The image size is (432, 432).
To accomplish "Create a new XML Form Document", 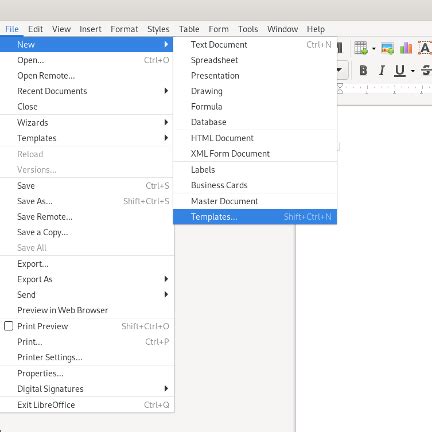I will pyautogui.click(x=255, y=154).
